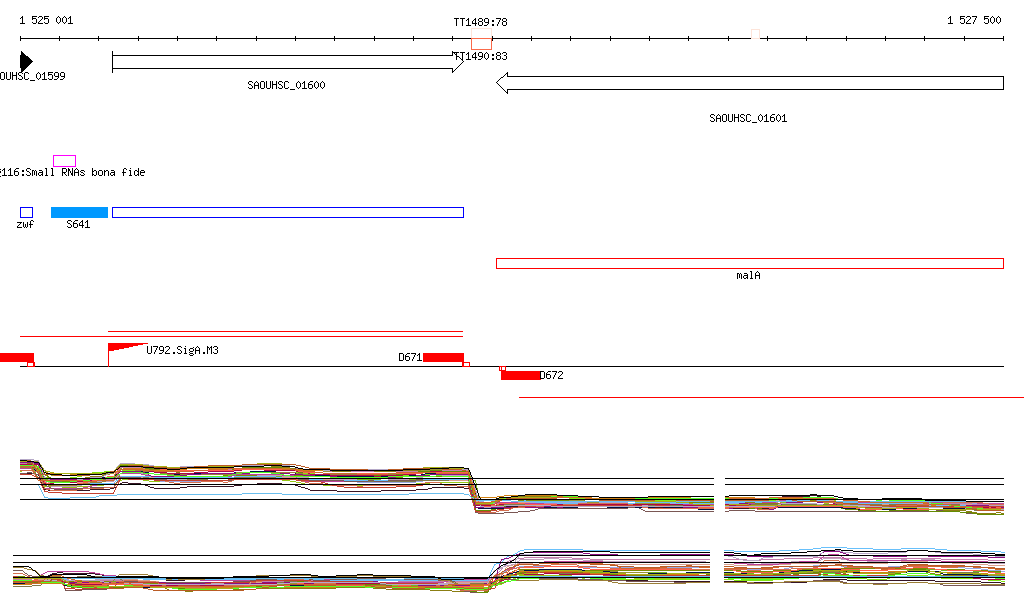Click the long blue outlined segment
The height and width of the screenshot is (611, 1024).
coord(288,212)
